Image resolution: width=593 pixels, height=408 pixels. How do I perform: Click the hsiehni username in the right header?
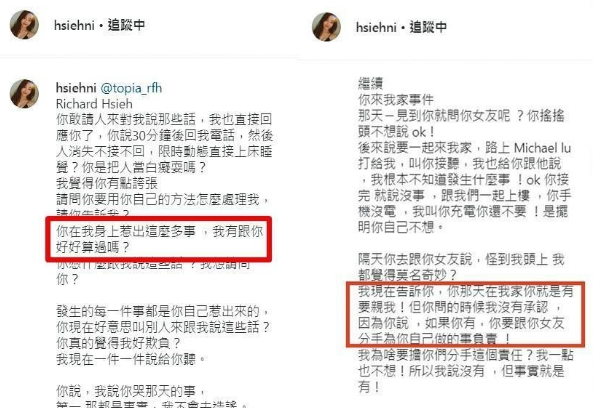point(376,27)
